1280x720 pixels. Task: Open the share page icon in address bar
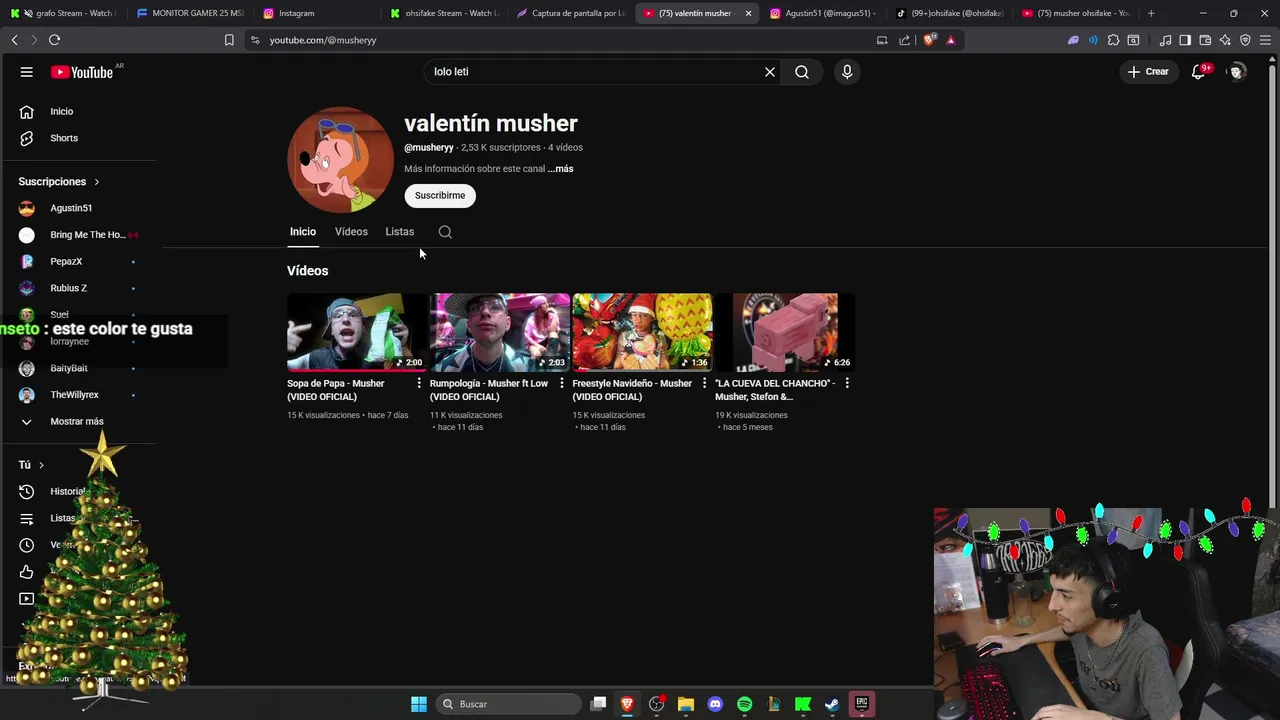pos(905,40)
